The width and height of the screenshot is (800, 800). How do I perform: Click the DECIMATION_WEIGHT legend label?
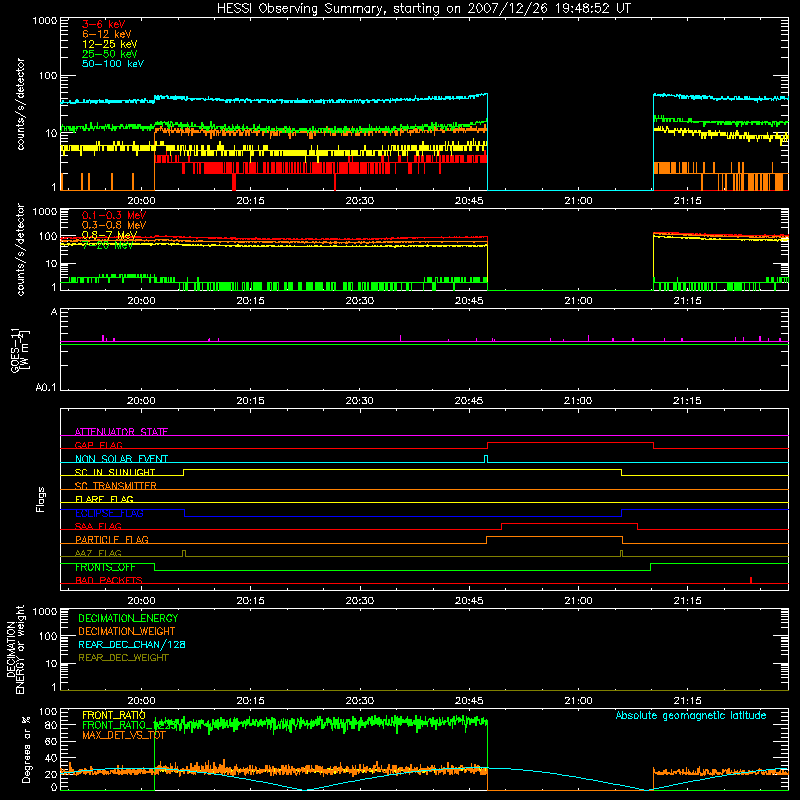click(x=127, y=631)
